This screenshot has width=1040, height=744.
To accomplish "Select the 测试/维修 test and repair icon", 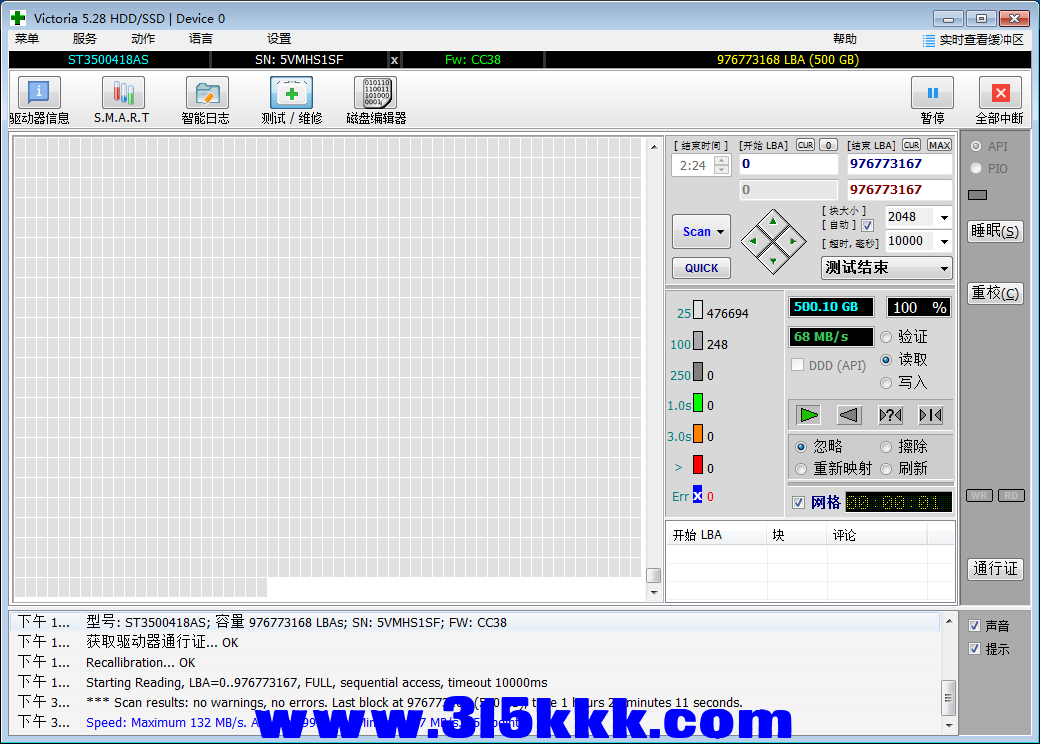I will click(x=291, y=94).
